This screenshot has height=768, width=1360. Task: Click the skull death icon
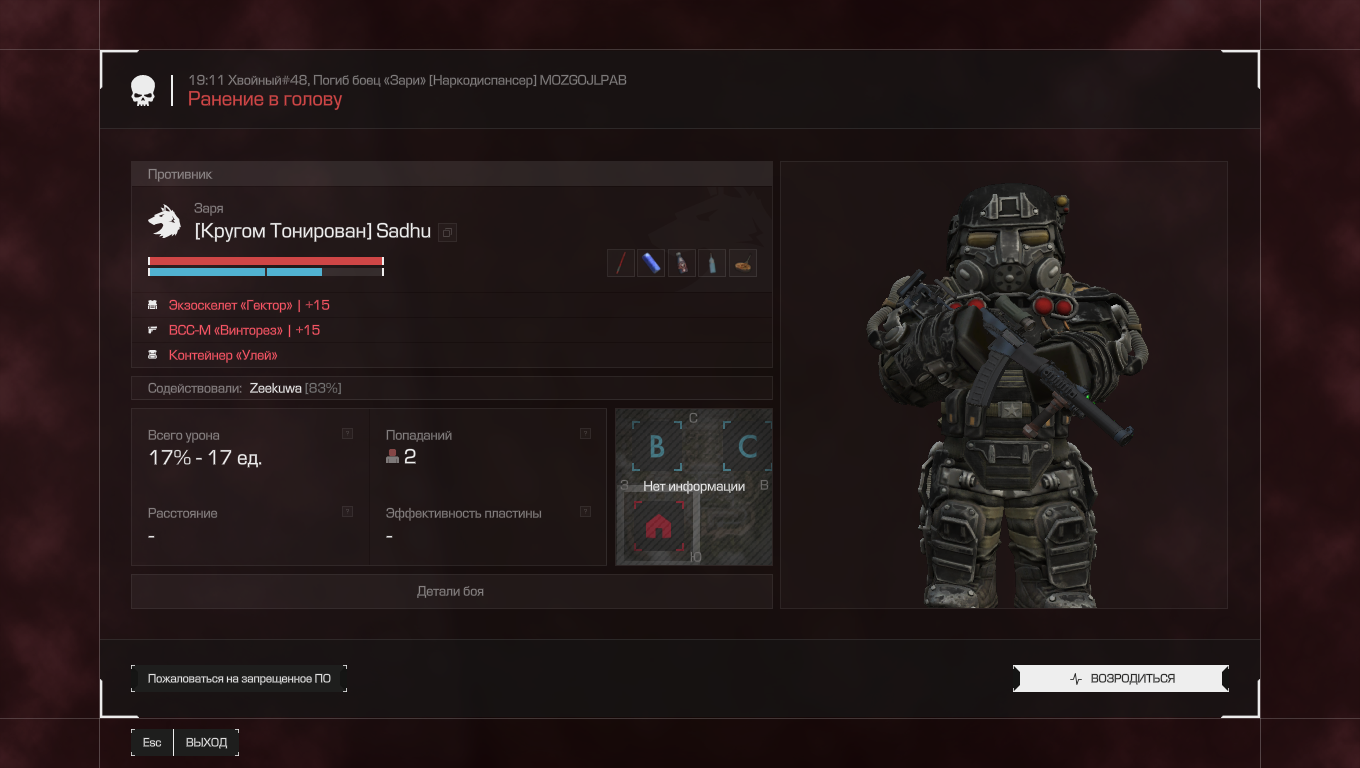(x=143, y=91)
